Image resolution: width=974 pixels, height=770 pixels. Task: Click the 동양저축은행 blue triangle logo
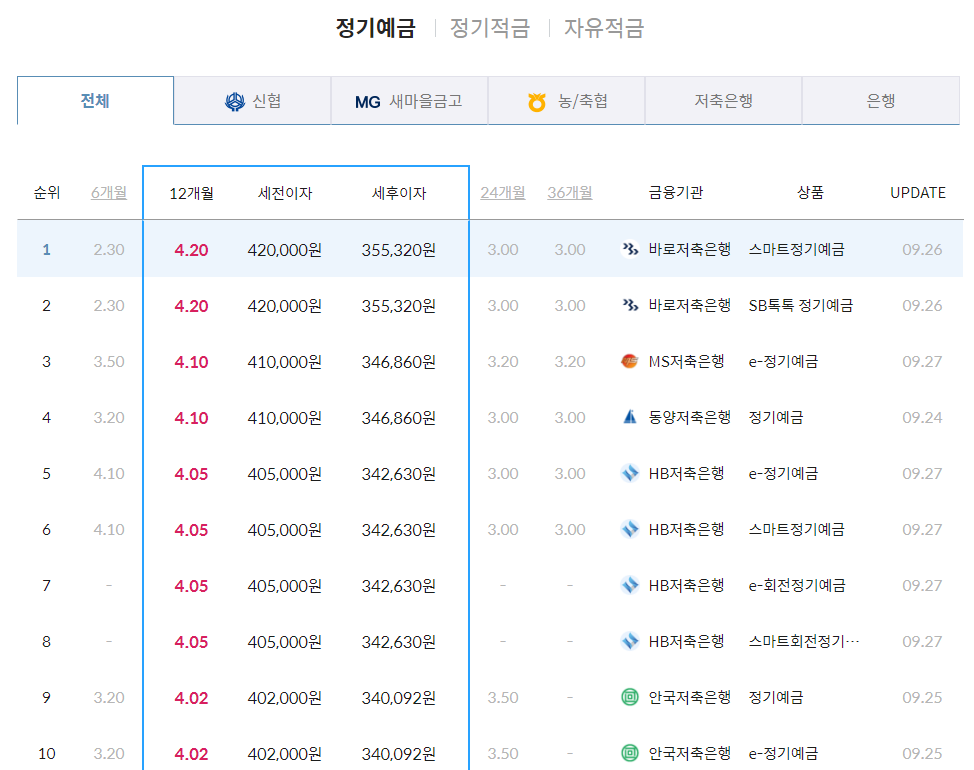[x=630, y=417]
